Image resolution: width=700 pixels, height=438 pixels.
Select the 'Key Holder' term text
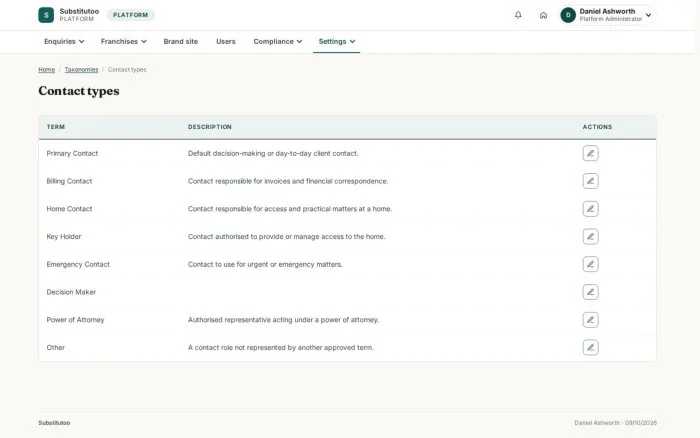pos(64,236)
